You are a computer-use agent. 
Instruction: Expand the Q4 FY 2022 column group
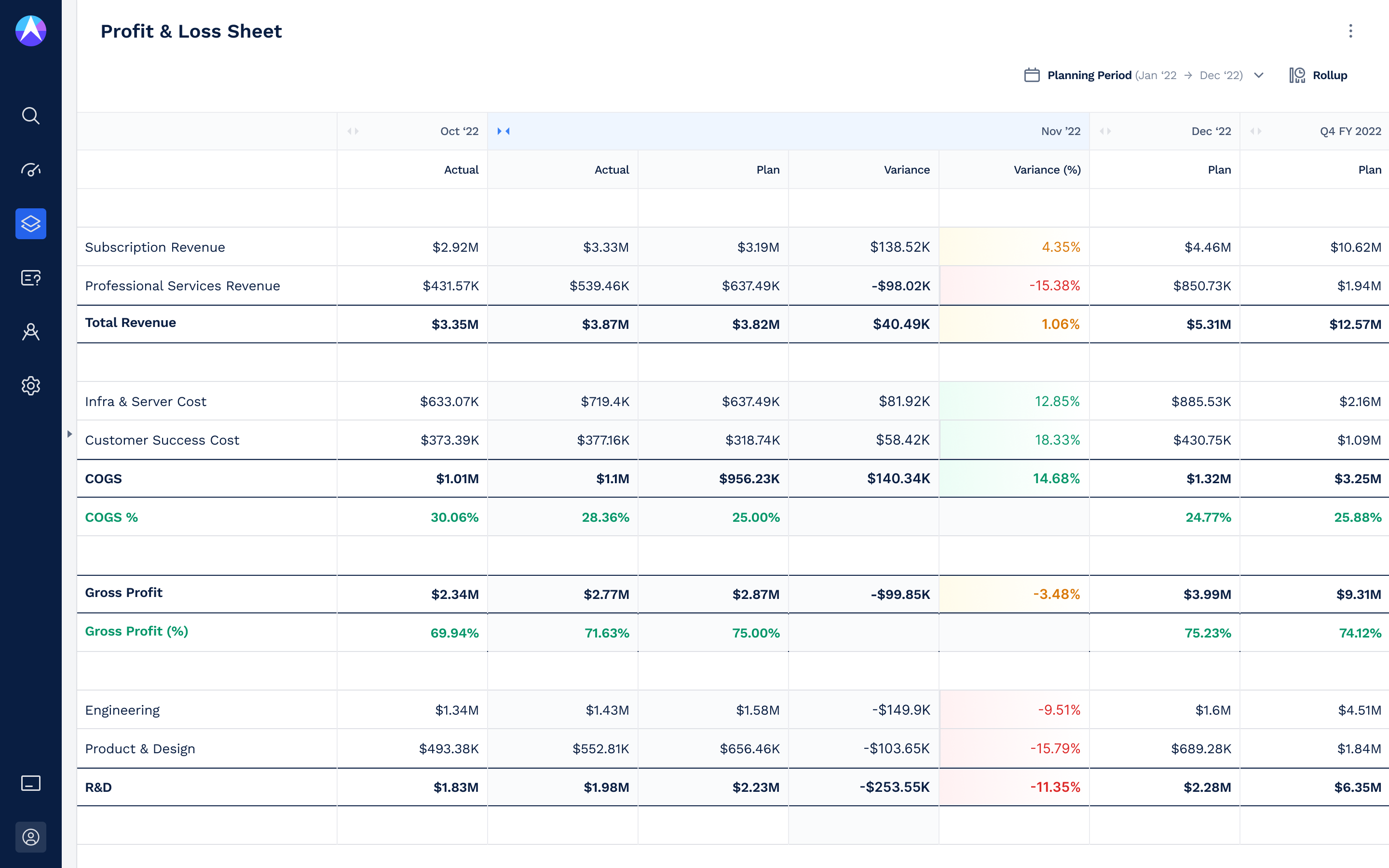point(1255,132)
